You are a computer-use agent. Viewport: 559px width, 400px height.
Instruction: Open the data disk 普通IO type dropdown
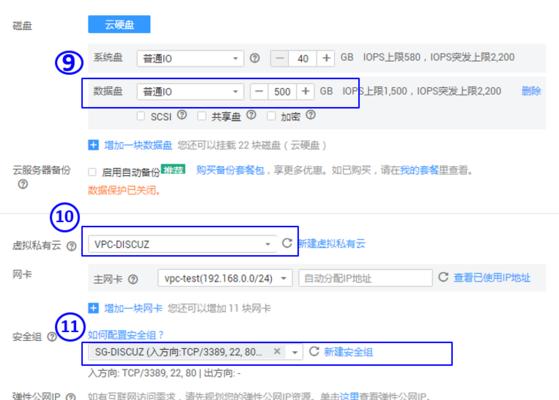(x=190, y=92)
